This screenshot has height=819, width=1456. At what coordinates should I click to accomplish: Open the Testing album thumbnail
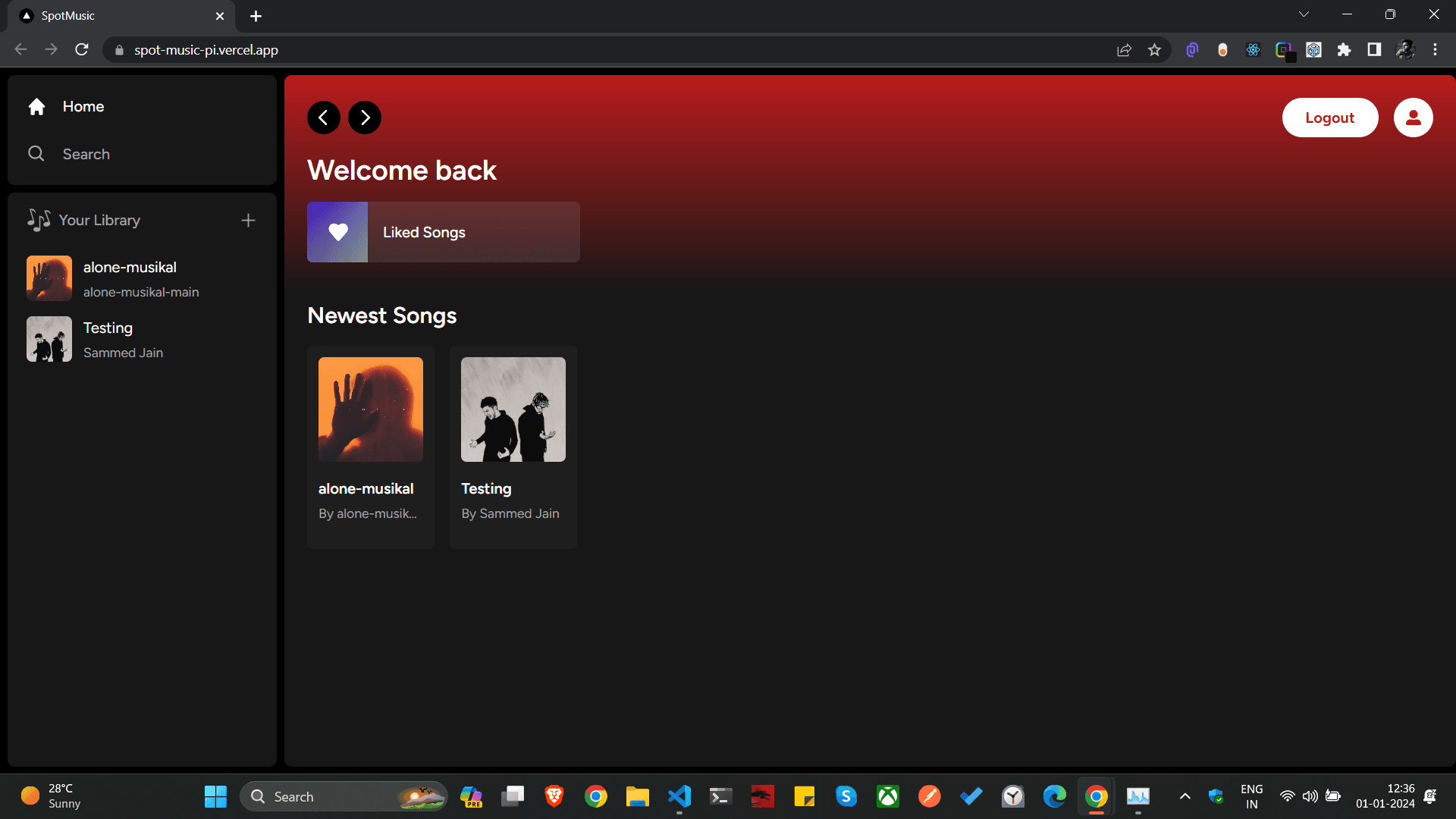pos(513,409)
